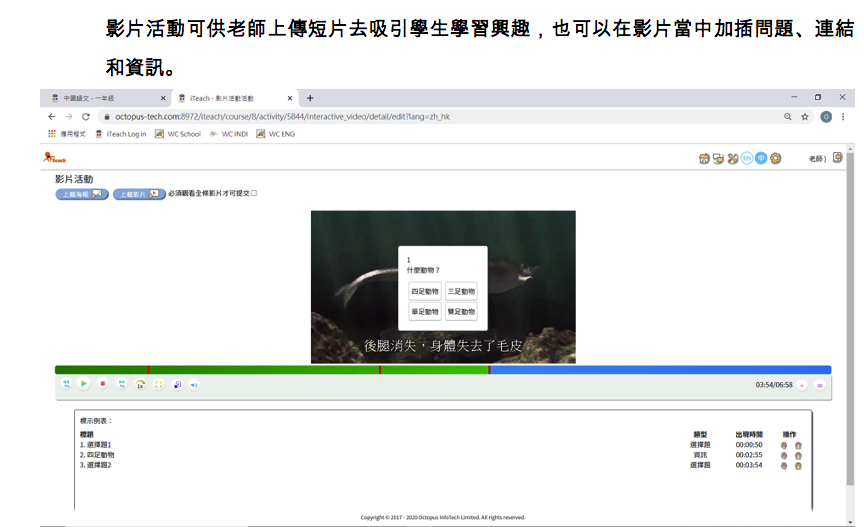Image resolution: width=864 pixels, height=527 pixels.
Task: Click the time value 00:02:55
Action: pyautogui.click(x=749, y=455)
